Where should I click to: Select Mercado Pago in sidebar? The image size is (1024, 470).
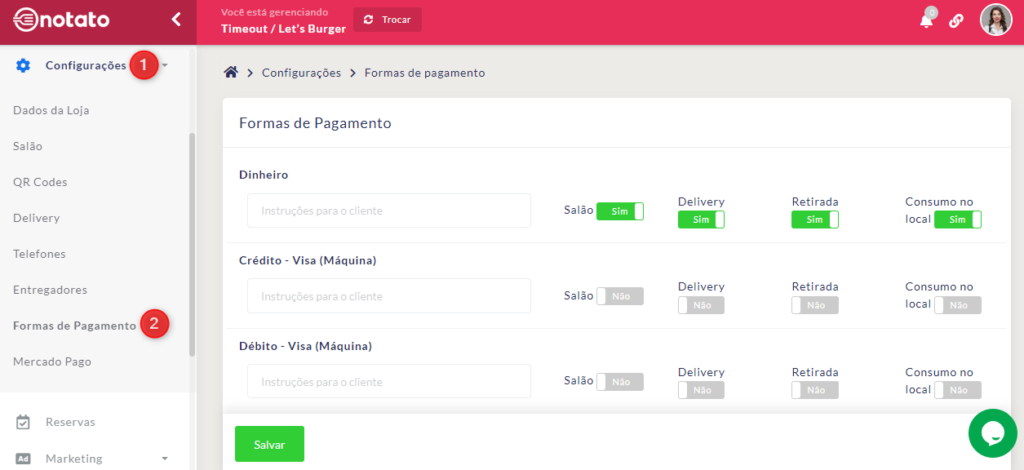click(x=52, y=361)
